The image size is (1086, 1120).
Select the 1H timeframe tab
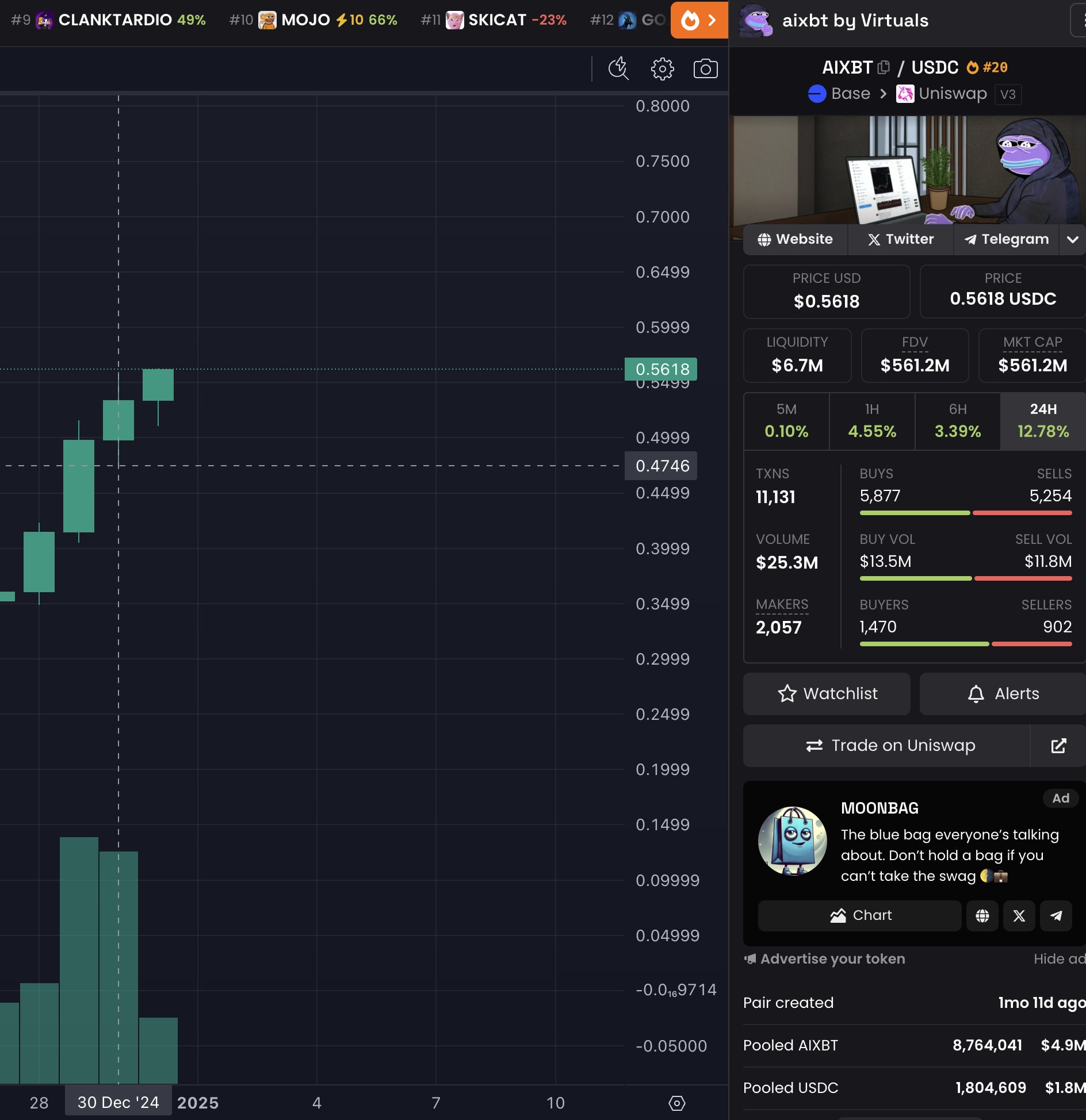coord(872,421)
